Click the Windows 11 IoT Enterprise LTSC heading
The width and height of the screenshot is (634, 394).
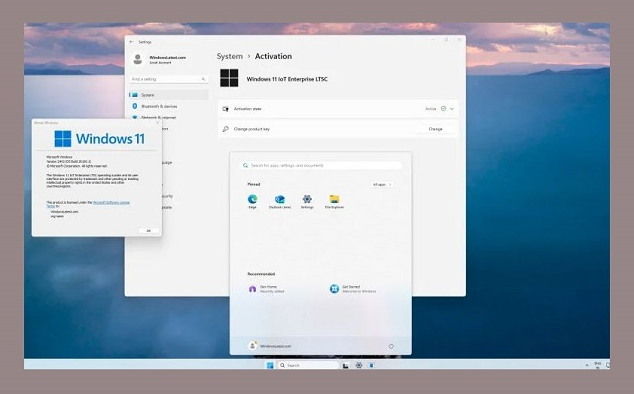tap(287, 79)
